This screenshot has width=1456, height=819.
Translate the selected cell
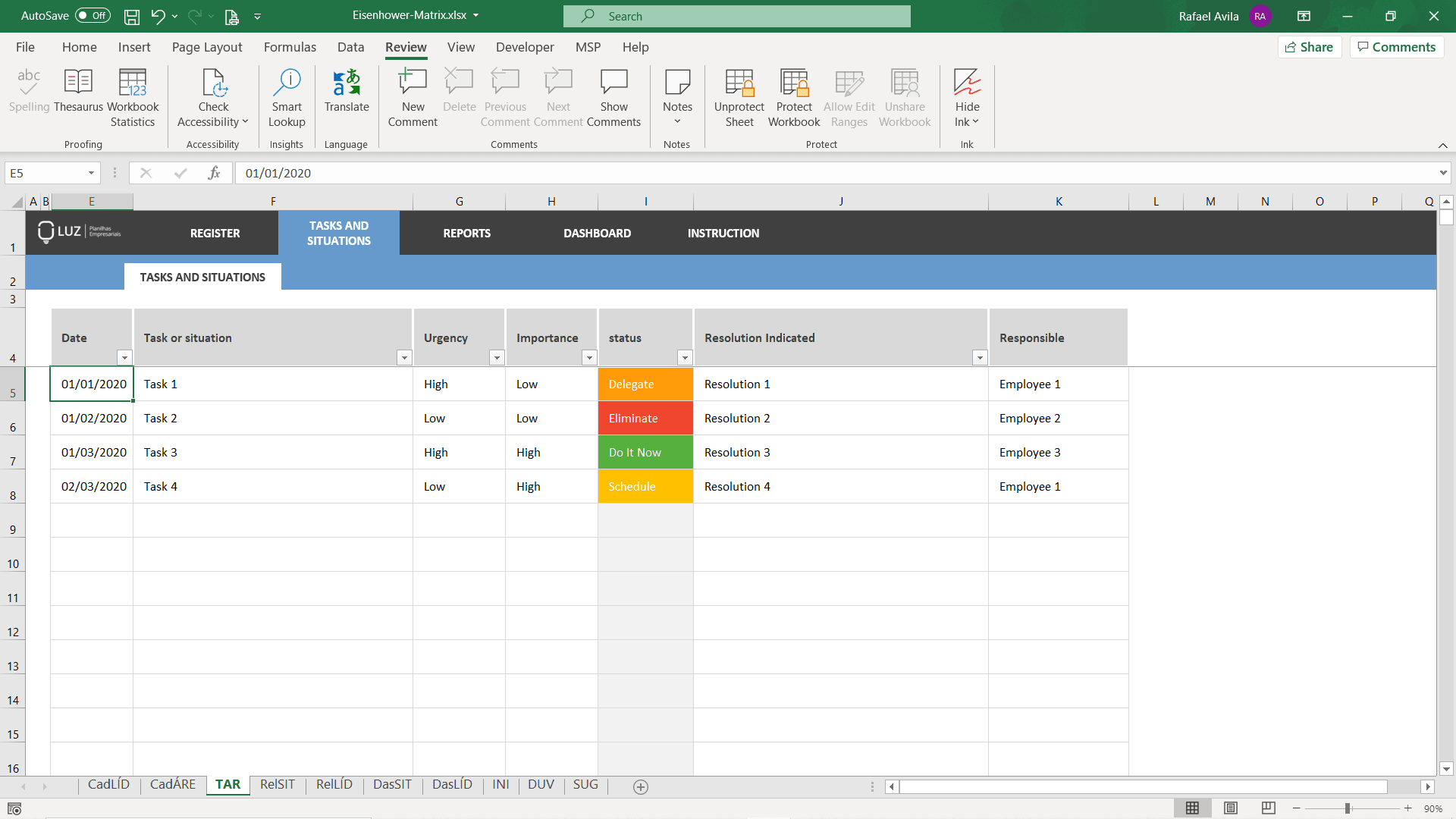[347, 96]
